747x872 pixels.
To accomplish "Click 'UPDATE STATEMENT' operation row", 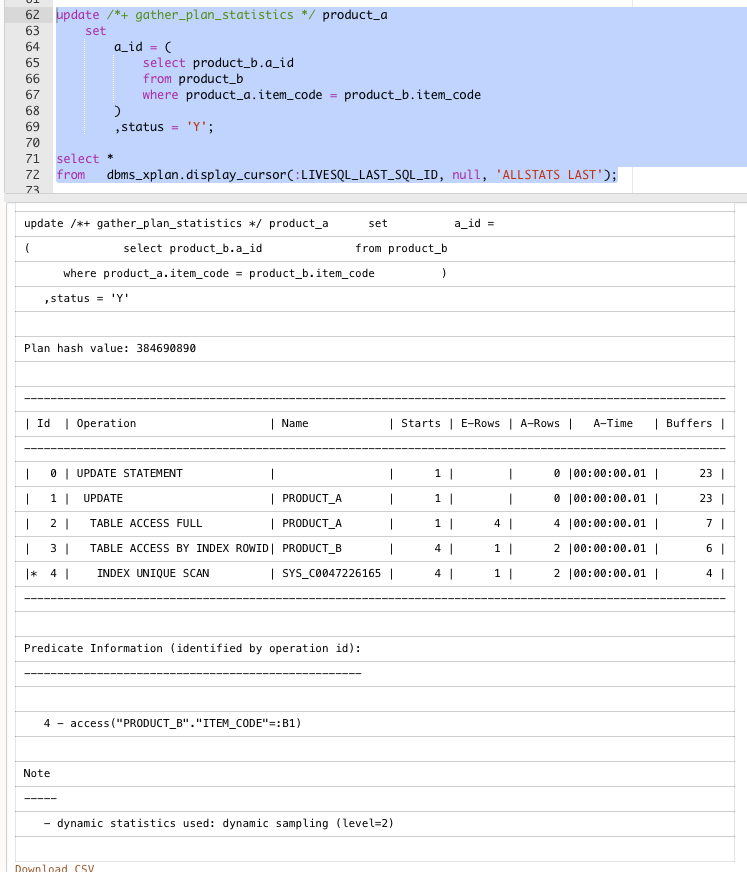I will point(375,474).
